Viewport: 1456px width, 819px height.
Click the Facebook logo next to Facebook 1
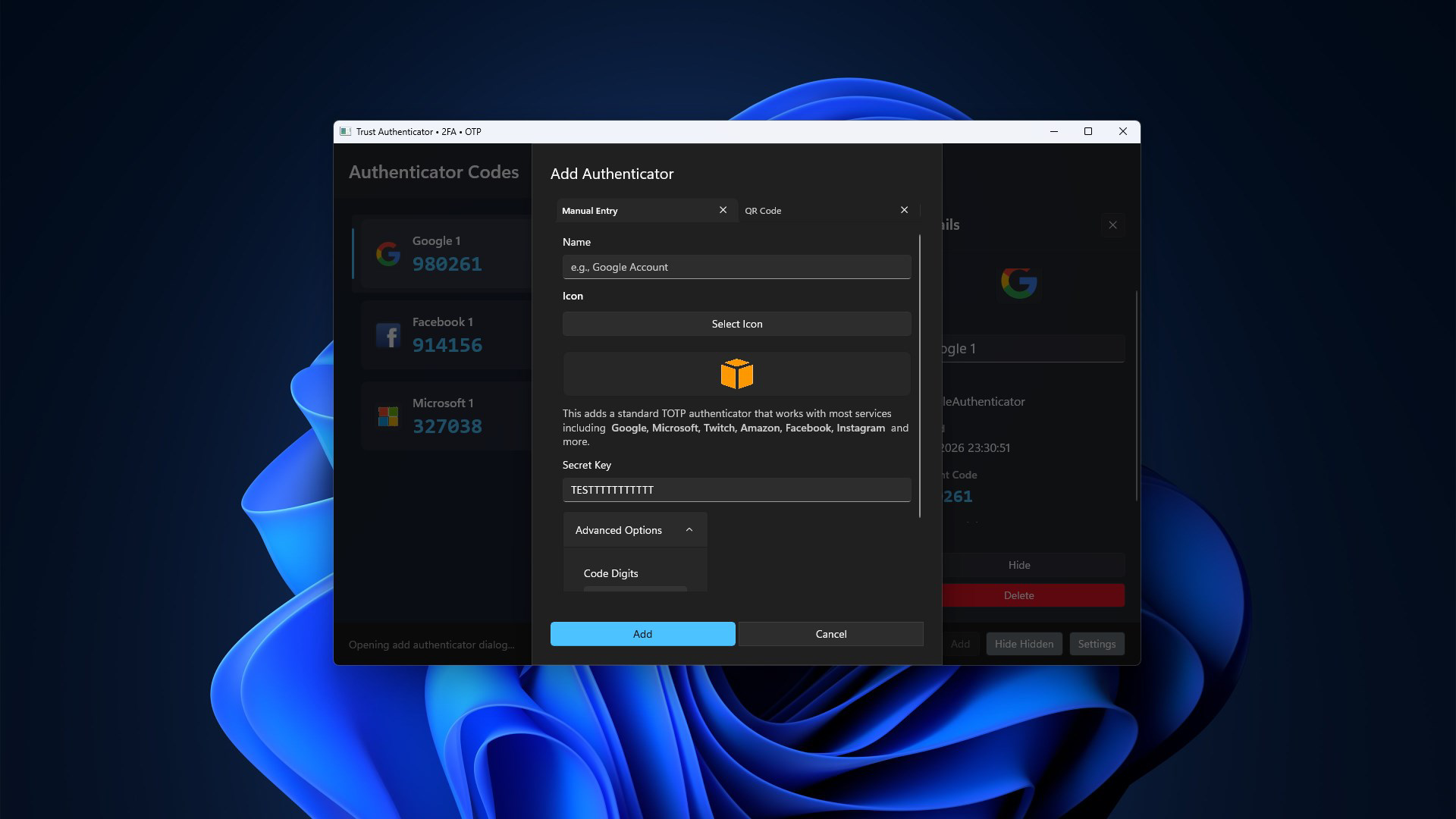point(388,335)
